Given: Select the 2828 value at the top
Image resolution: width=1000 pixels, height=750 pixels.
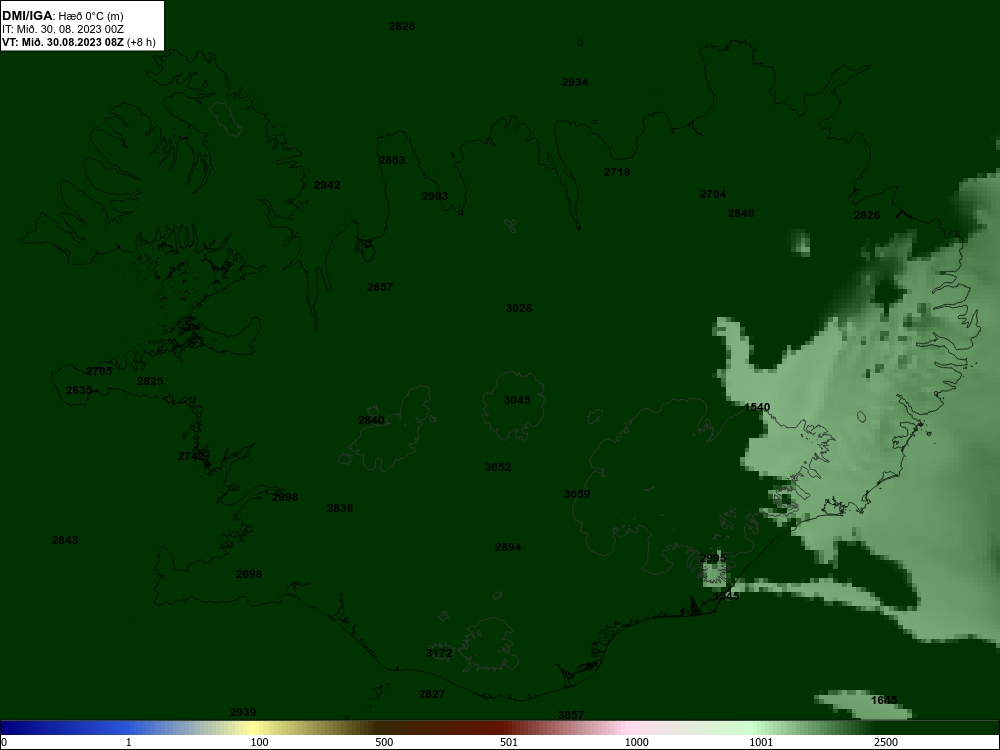Looking at the screenshot, I should point(402,26).
